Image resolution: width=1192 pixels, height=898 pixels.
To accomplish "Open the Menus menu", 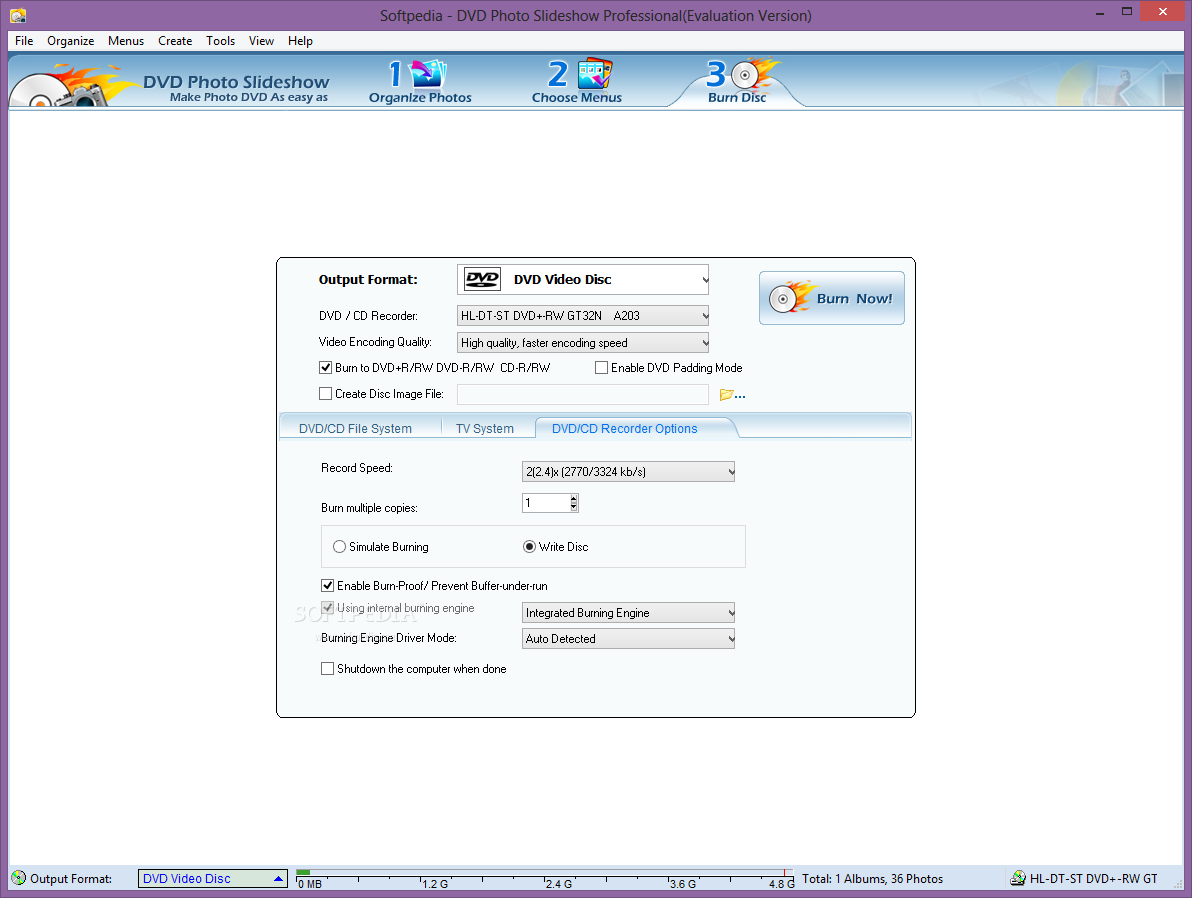I will (x=125, y=41).
